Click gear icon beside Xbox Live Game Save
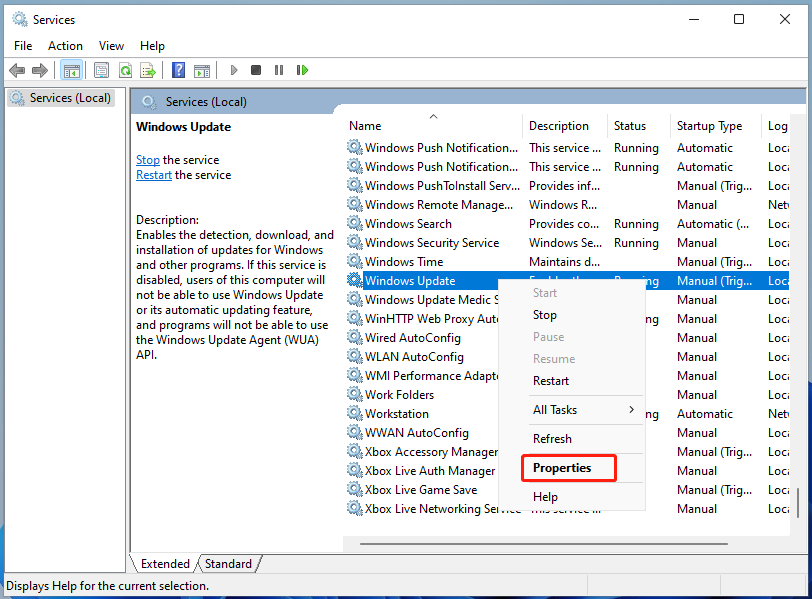The image size is (812, 599). click(x=355, y=489)
